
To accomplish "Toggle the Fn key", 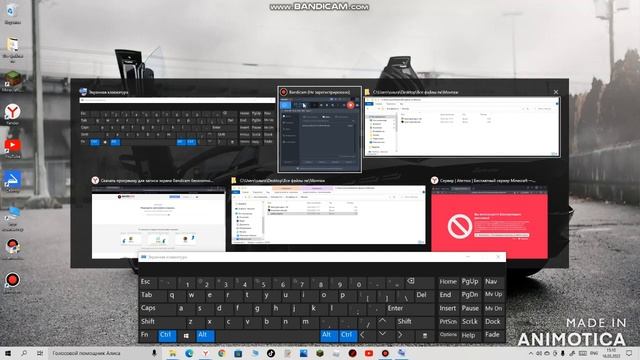I will coord(147,336).
